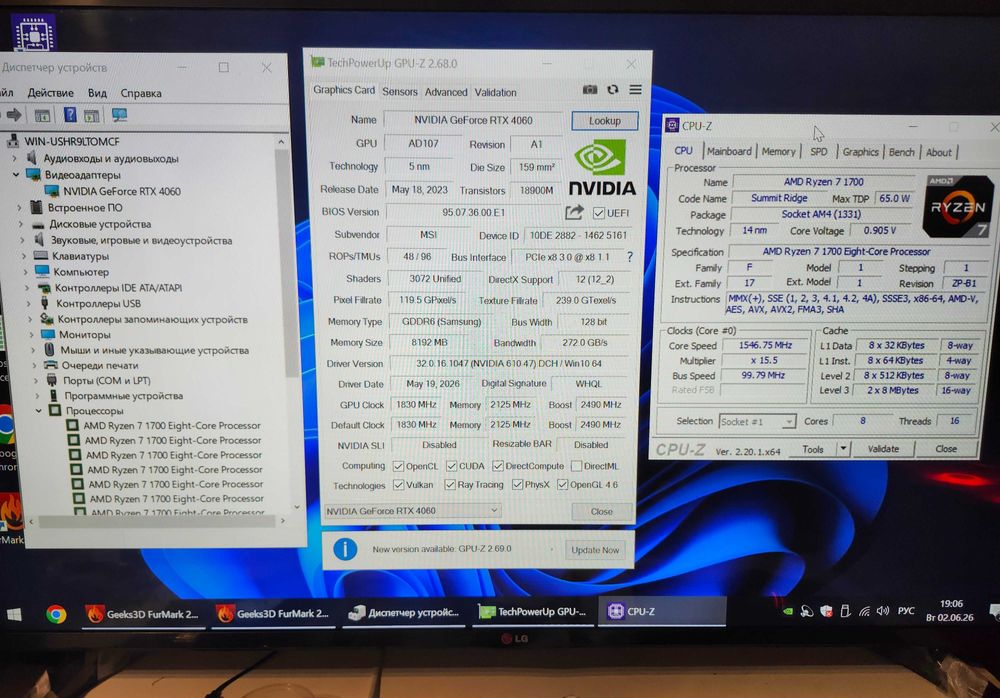Screen dimensions: 1000x698
Task: Select NVIDIA GeForce RTX 4060 tree item
Action: [x=121, y=191]
